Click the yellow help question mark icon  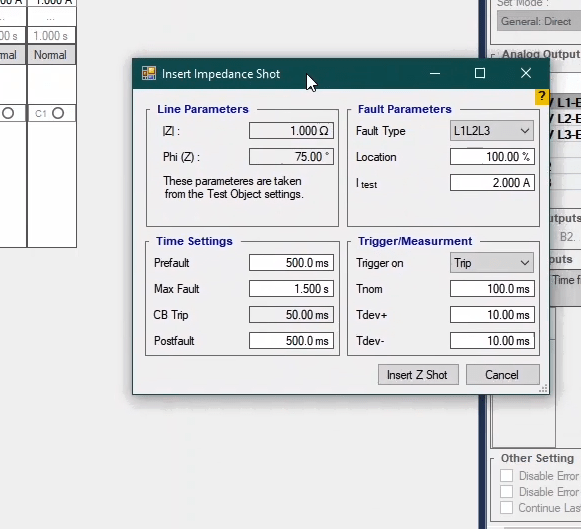542,97
